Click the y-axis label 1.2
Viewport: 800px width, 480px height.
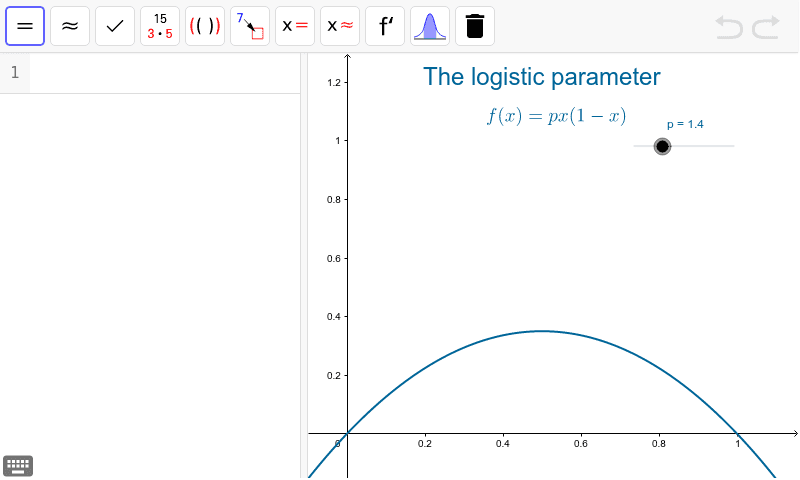tap(334, 83)
